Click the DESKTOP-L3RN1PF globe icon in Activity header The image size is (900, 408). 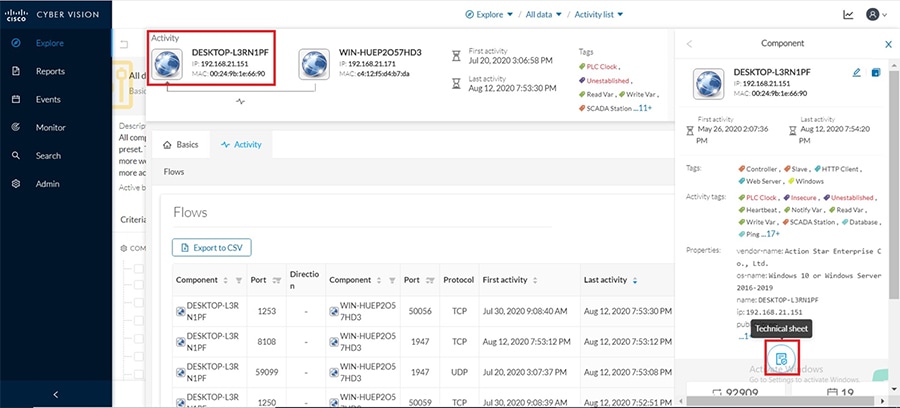[168, 63]
